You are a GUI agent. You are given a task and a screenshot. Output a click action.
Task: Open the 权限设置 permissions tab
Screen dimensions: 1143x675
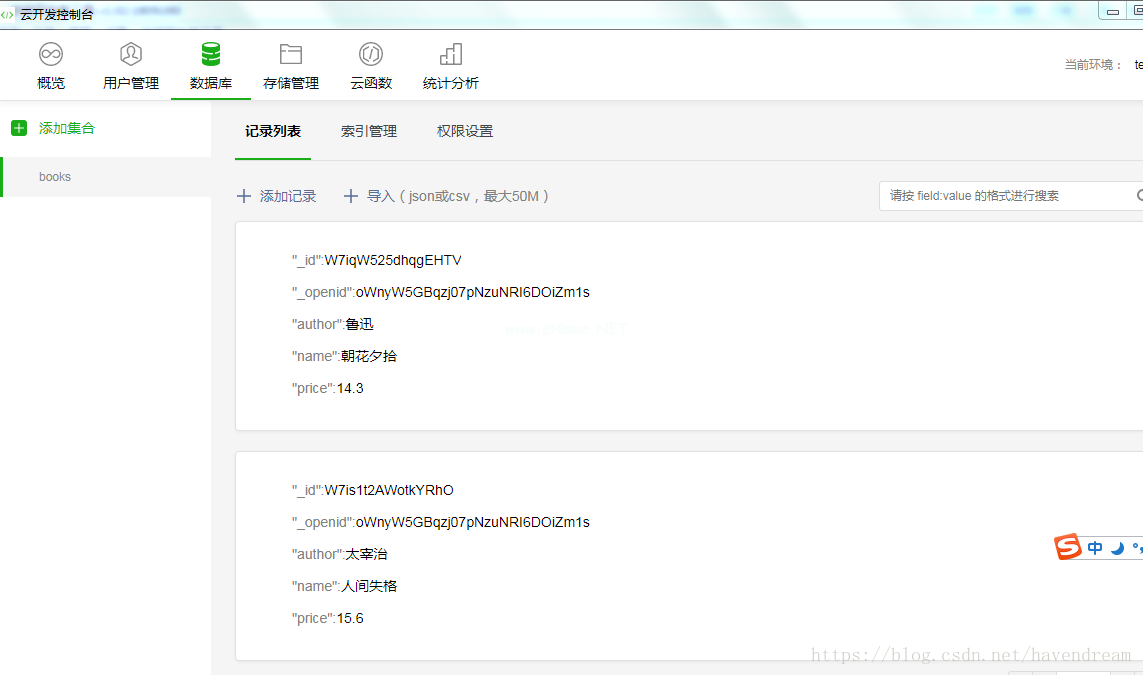pyautogui.click(x=465, y=131)
